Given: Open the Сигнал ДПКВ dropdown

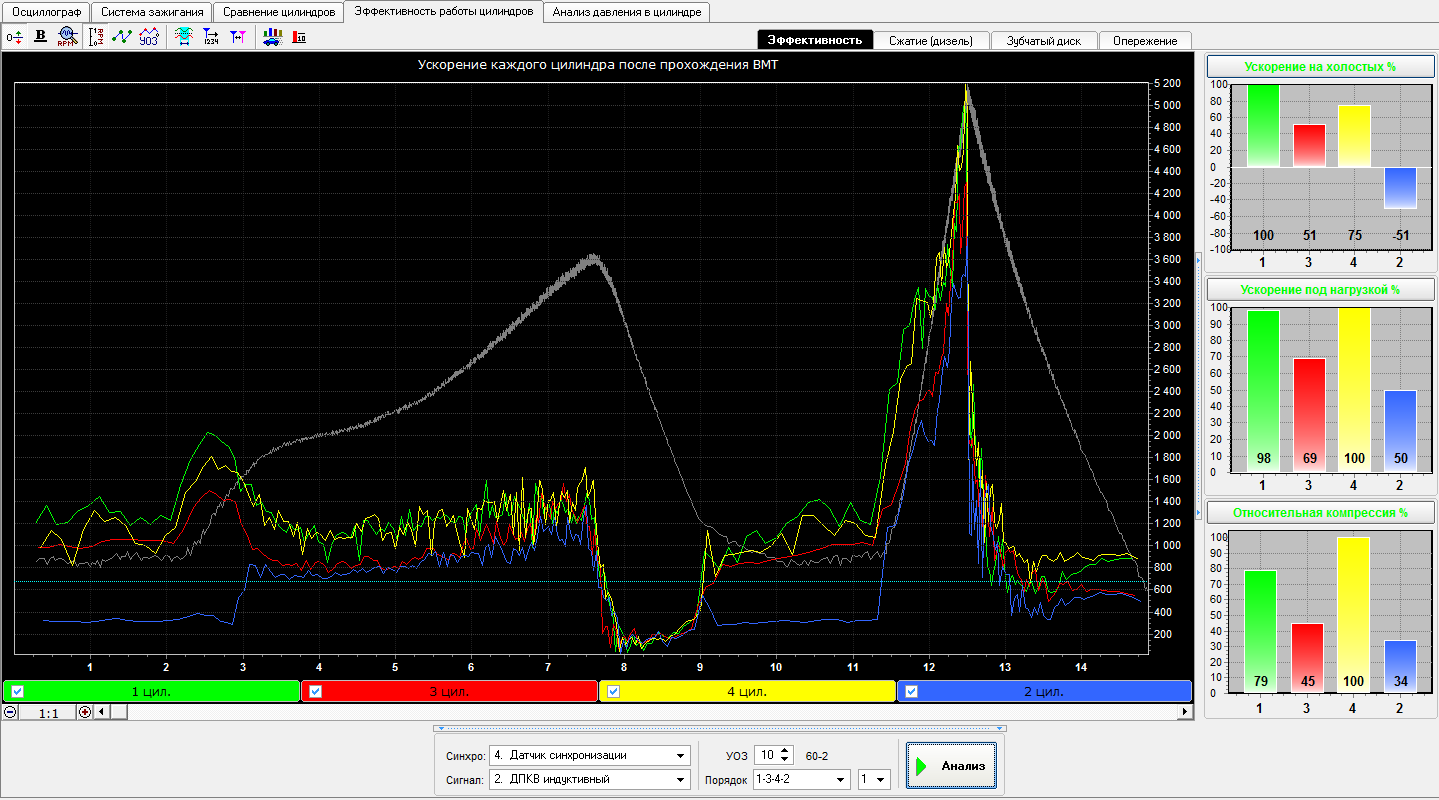Looking at the screenshot, I should (x=681, y=779).
